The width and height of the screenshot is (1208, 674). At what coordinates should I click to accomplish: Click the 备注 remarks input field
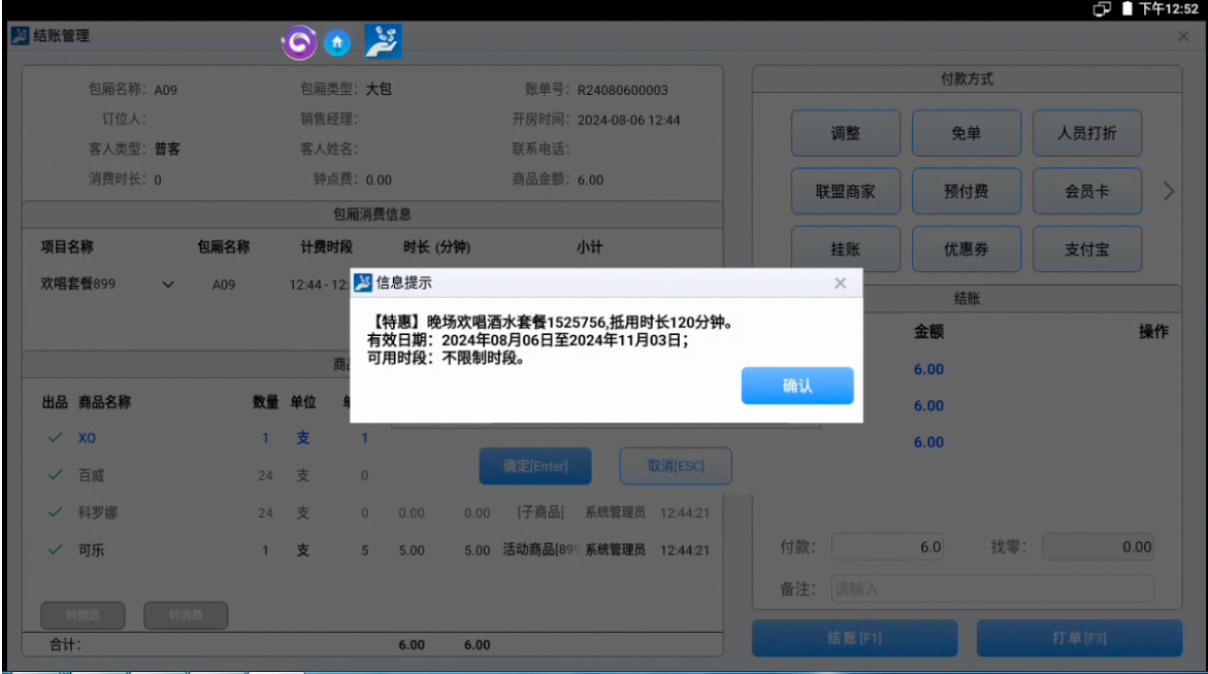pos(992,589)
